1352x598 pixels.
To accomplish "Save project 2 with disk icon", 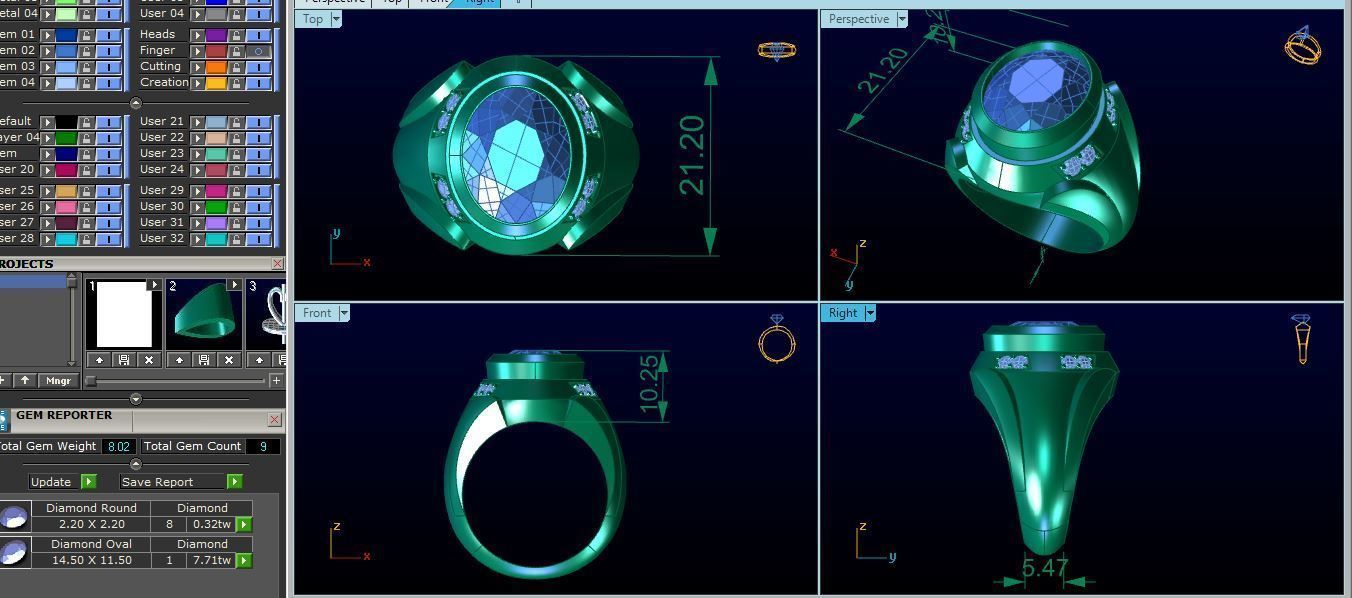I will click(204, 360).
